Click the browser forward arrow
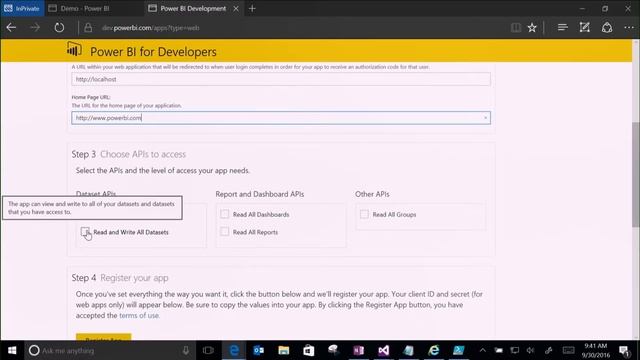This screenshot has height=360, width=640. (35, 28)
